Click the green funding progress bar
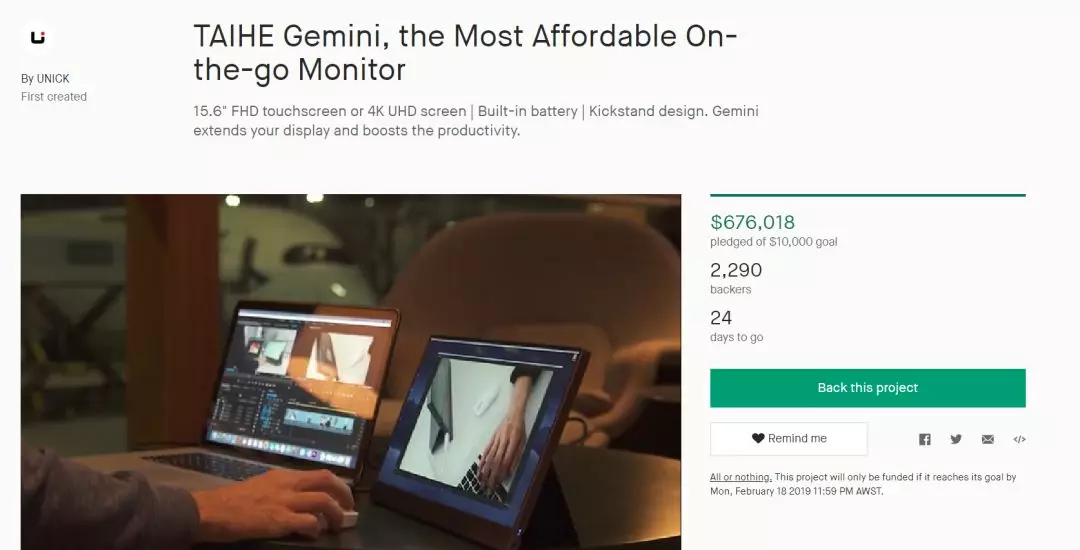The image size is (1080, 550). 868,195
